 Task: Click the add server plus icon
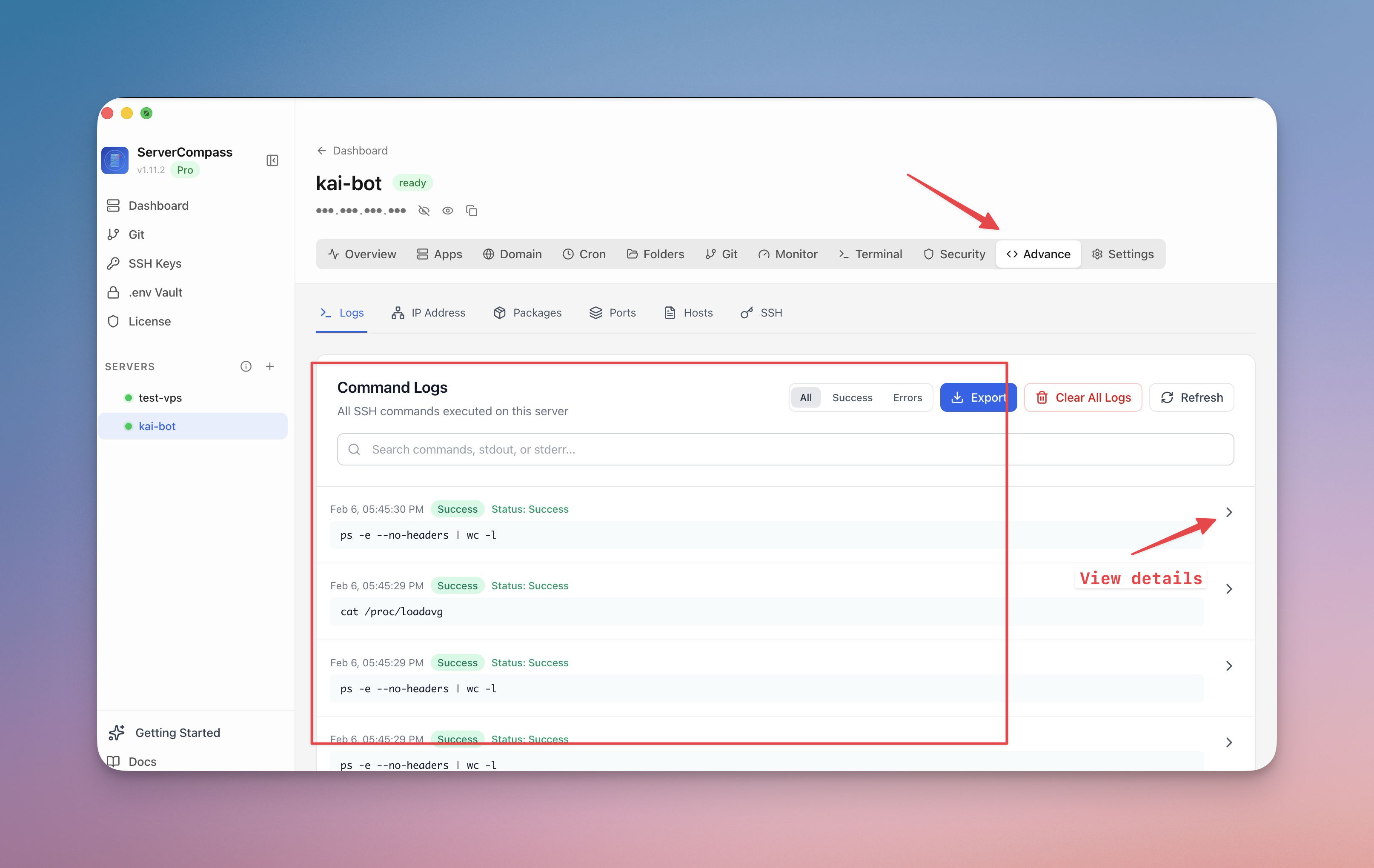click(x=270, y=366)
